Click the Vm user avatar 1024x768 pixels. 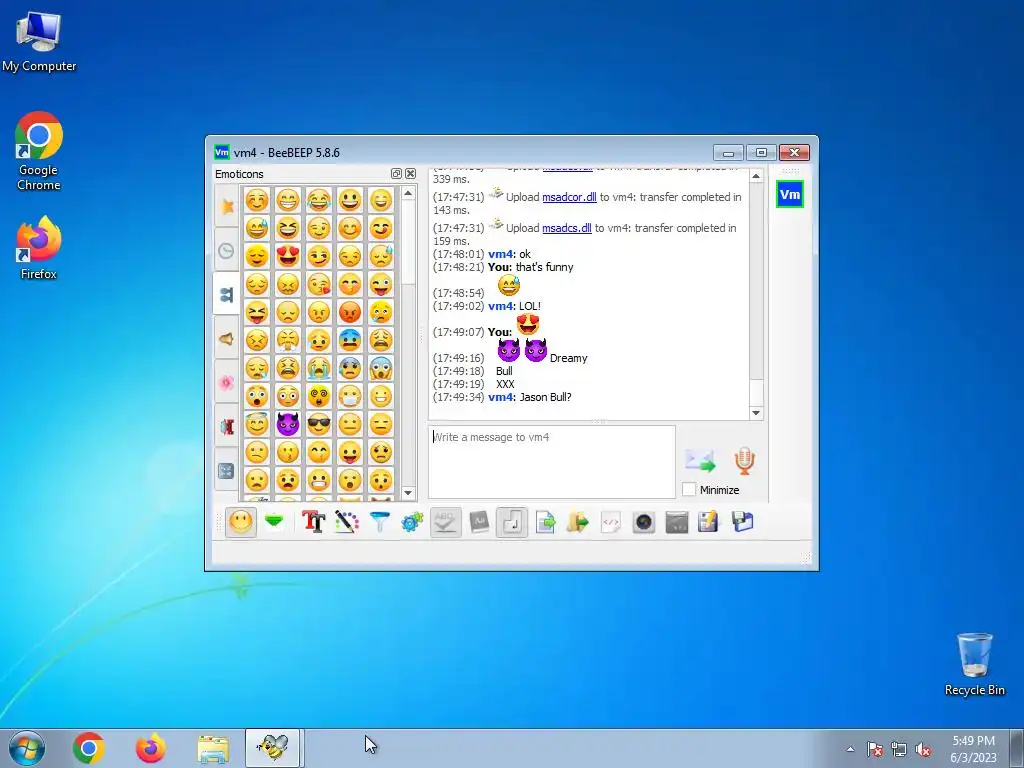tap(790, 195)
